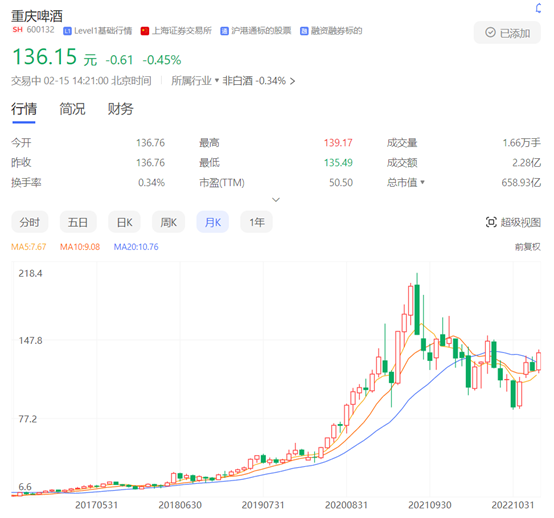The height and width of the screenshot is (518, 554).
Task: Switch to the 简况 tab
Action: (72, 109)
